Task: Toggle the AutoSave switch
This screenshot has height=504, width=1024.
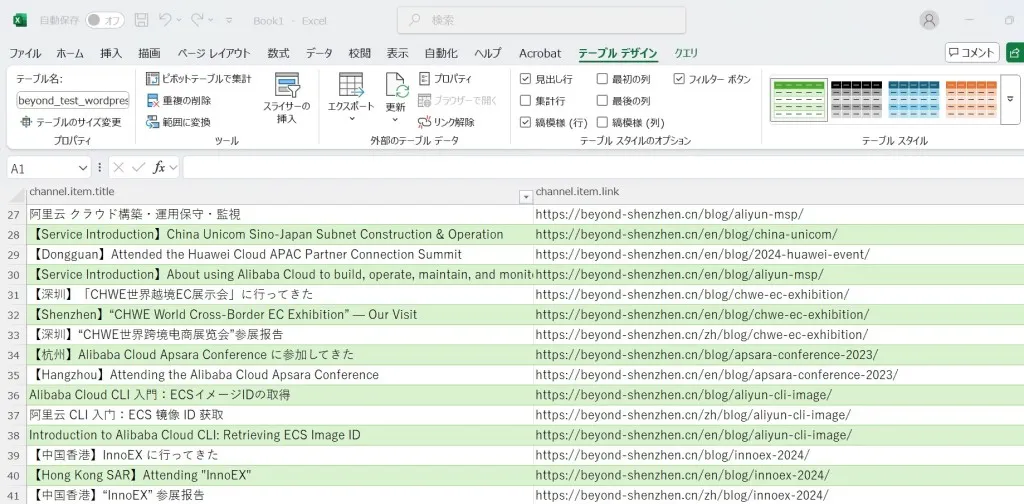Action: click(x=105, y=20)
